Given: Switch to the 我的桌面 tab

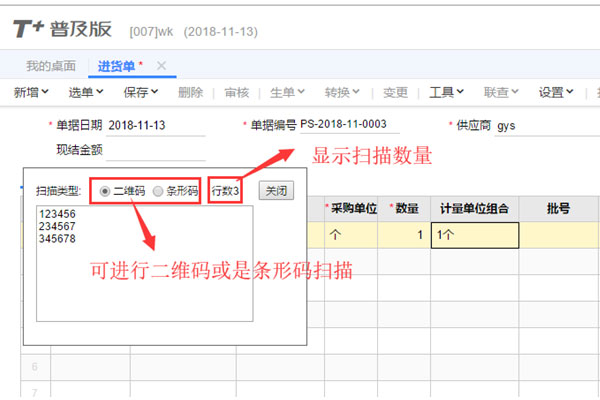Looking at the screenshot, I should tap(51, 66).
